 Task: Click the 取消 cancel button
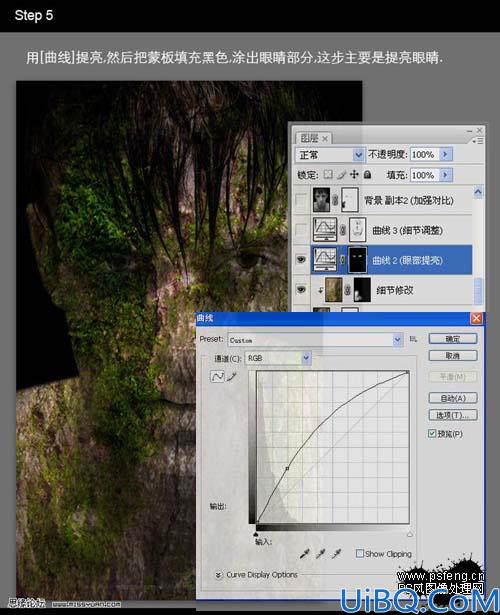coord(453,356)
